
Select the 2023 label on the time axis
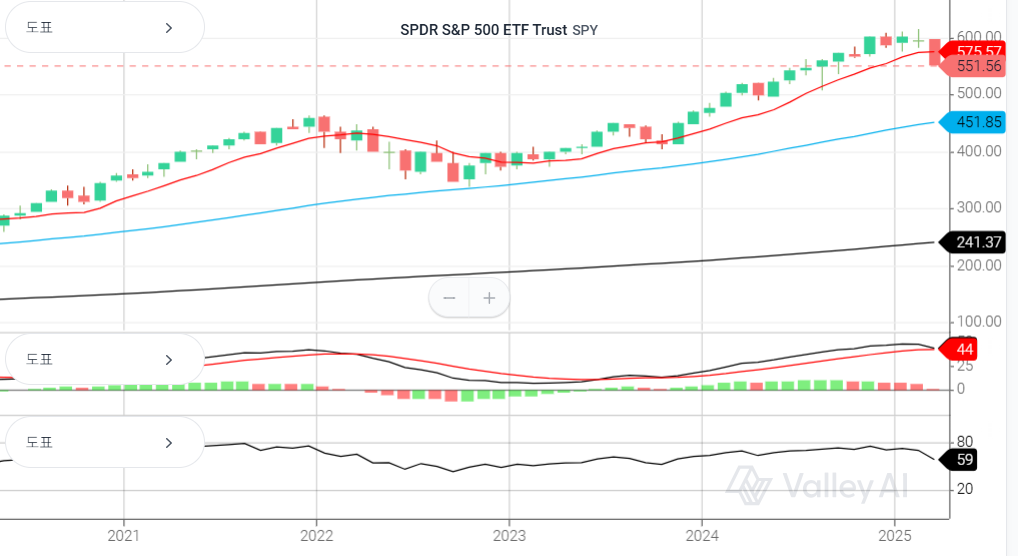coord(509,536)
